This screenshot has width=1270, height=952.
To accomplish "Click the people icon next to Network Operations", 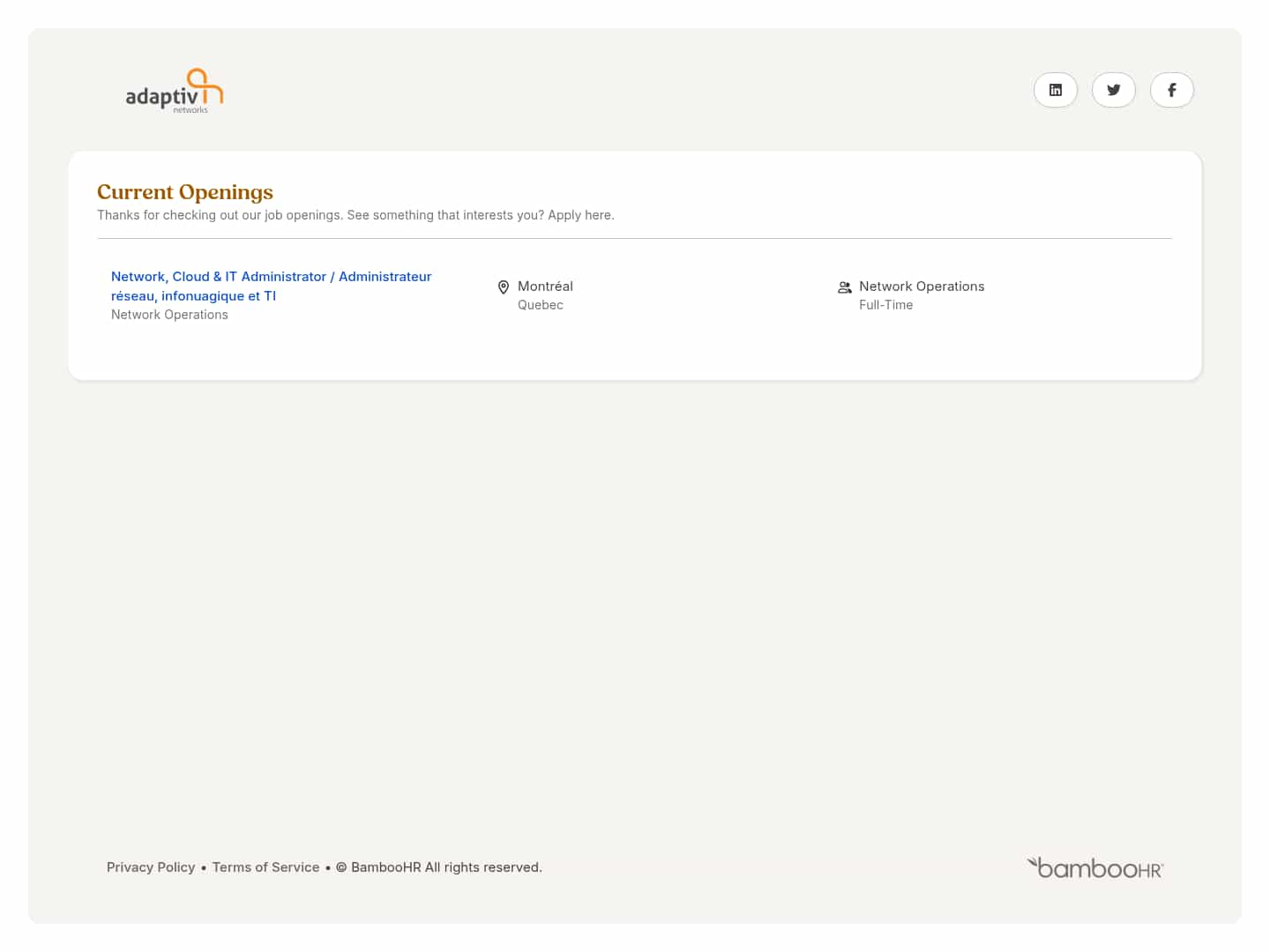I will (x=844, y=286).
